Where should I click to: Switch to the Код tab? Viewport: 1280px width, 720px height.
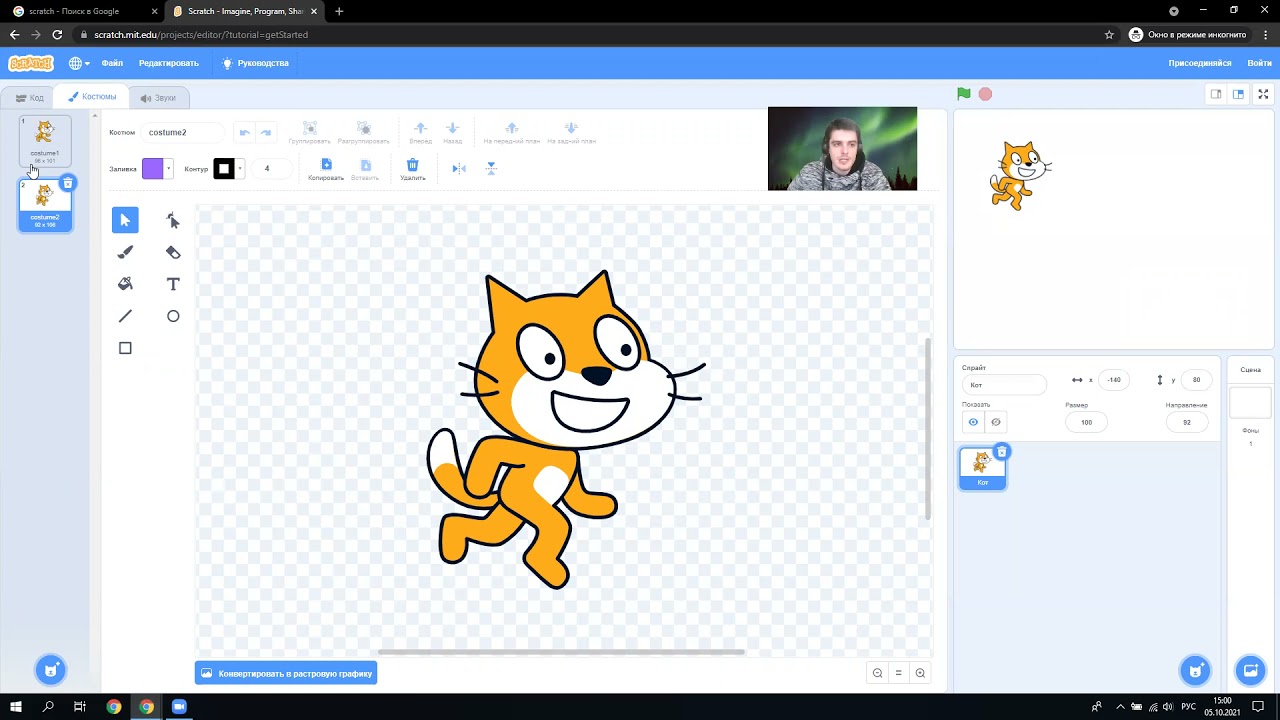pos(29,97)
